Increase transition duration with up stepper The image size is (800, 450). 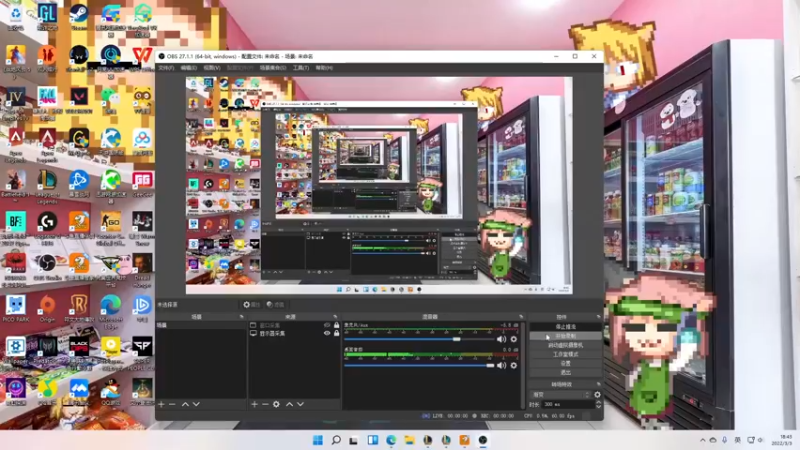pos(598,402)
